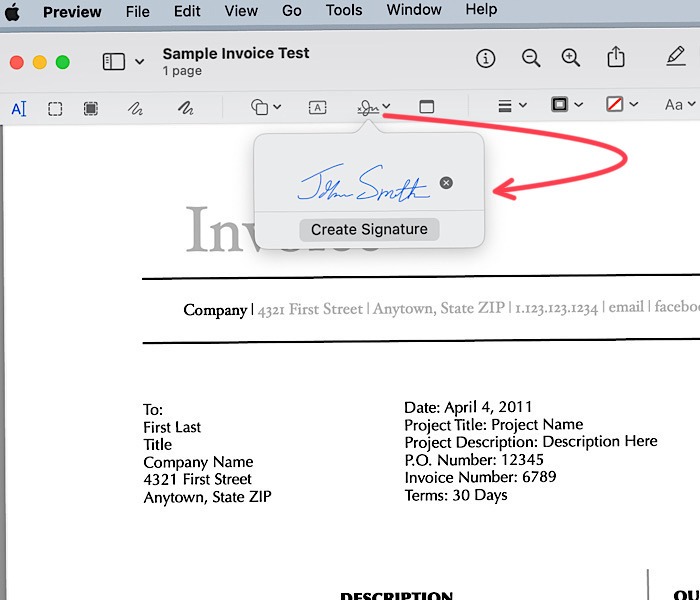Toggle the sidebar view button
The height and width of the screenshot is (600, 700).
tap(114, 61)
